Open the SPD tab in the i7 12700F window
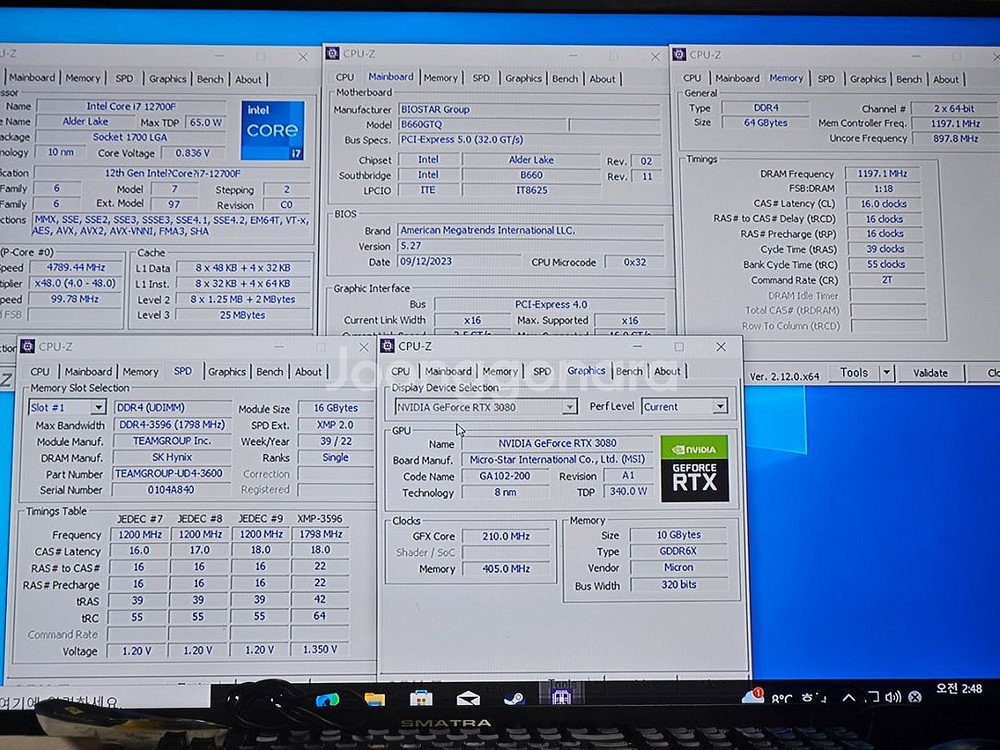 [124, 78]
